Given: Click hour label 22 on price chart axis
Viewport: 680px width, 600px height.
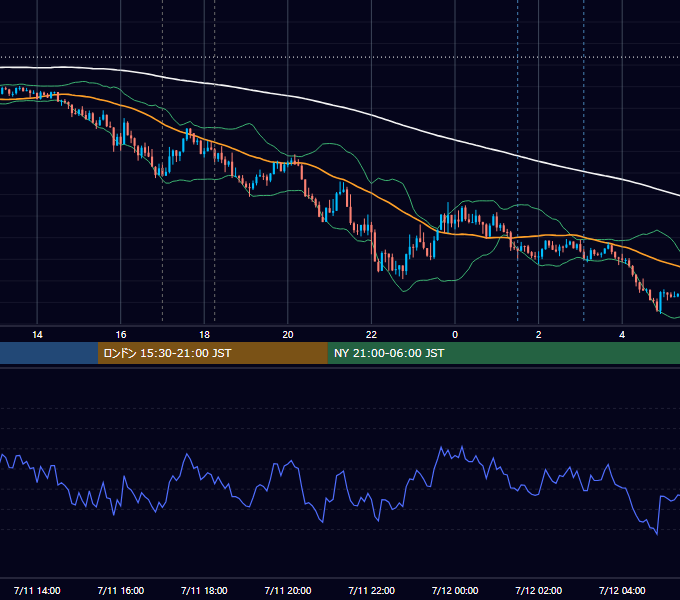Looking at the screenshot, I should pyautogui.click(x=371, y=335).
